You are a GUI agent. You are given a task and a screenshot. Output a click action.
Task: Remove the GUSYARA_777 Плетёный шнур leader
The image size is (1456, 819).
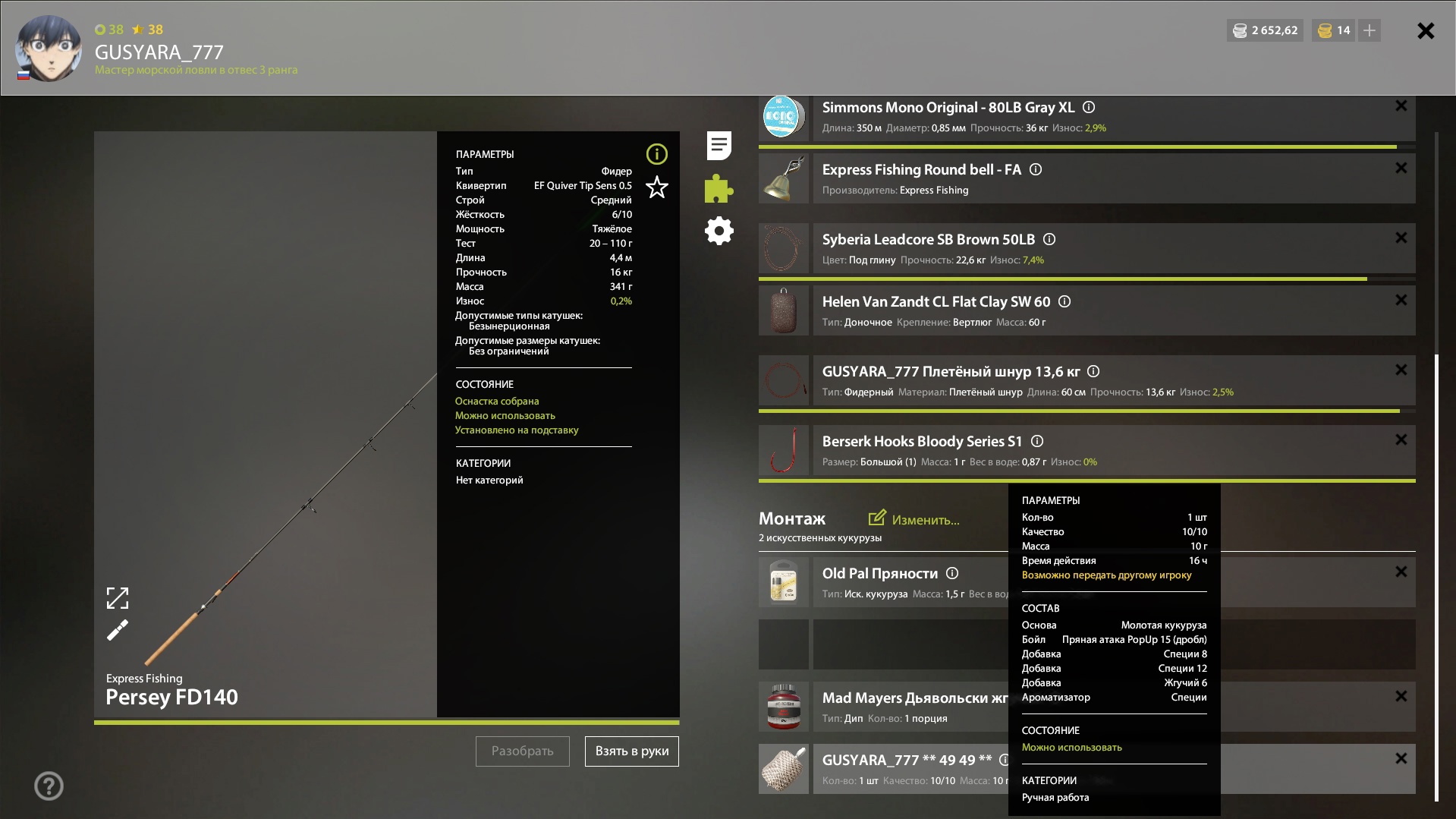[x=1401, y=370]
